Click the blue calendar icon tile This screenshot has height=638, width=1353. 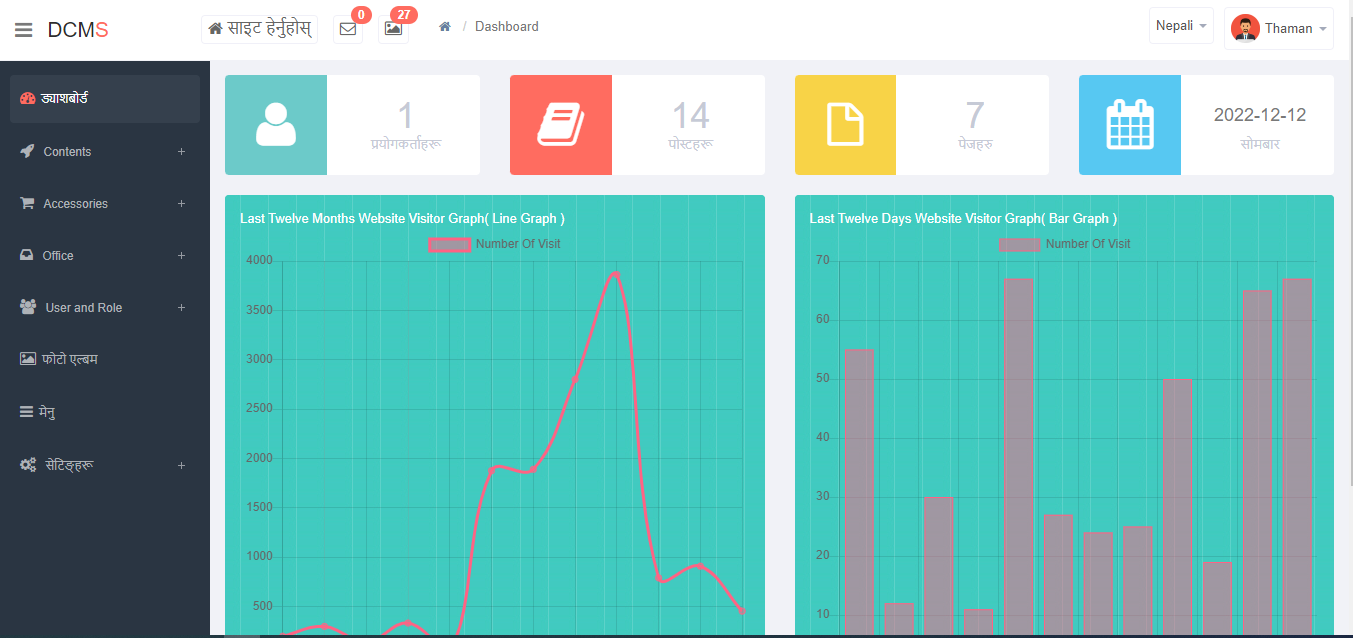[x=1130, y=125]
